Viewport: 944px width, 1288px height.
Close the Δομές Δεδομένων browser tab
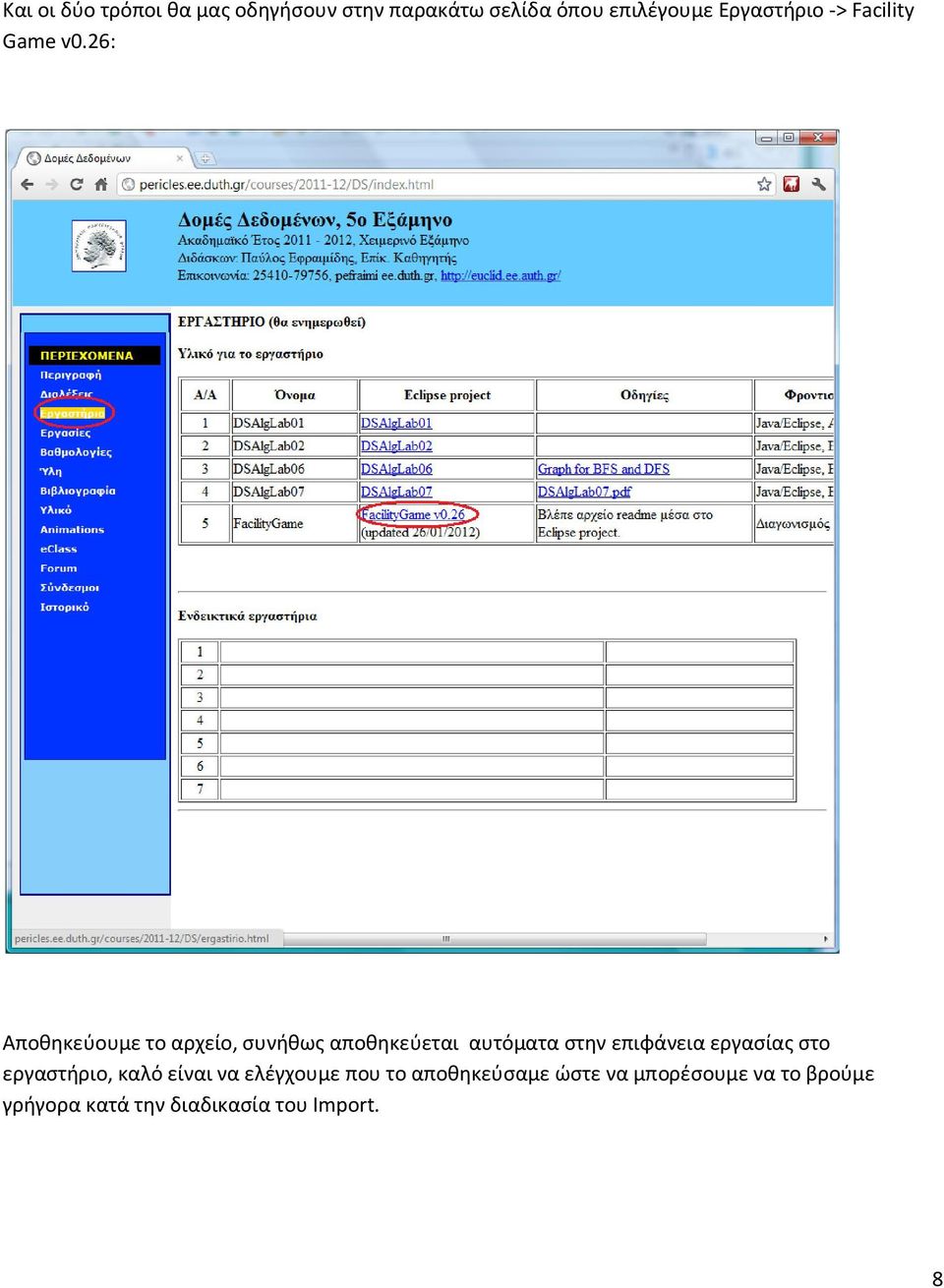180,157
